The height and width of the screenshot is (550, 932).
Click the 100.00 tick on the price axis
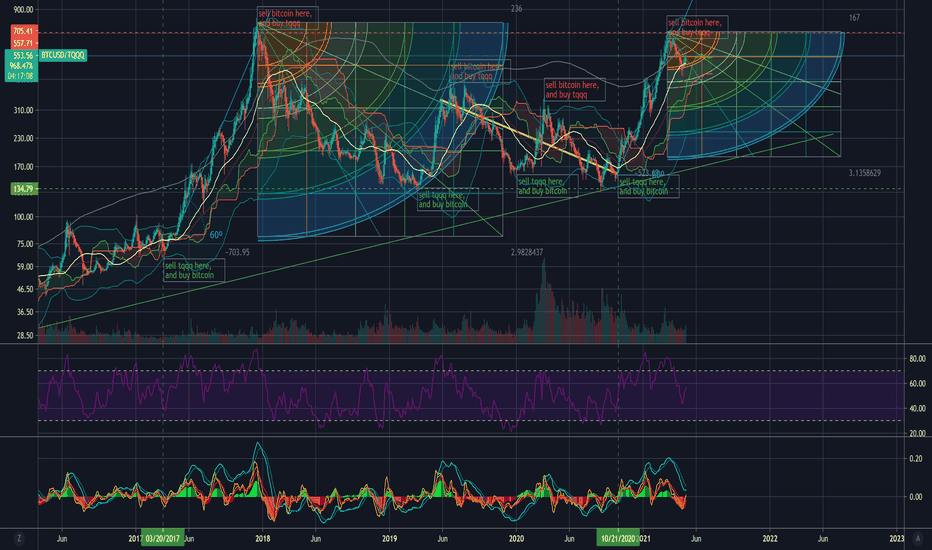click(24, 216)
